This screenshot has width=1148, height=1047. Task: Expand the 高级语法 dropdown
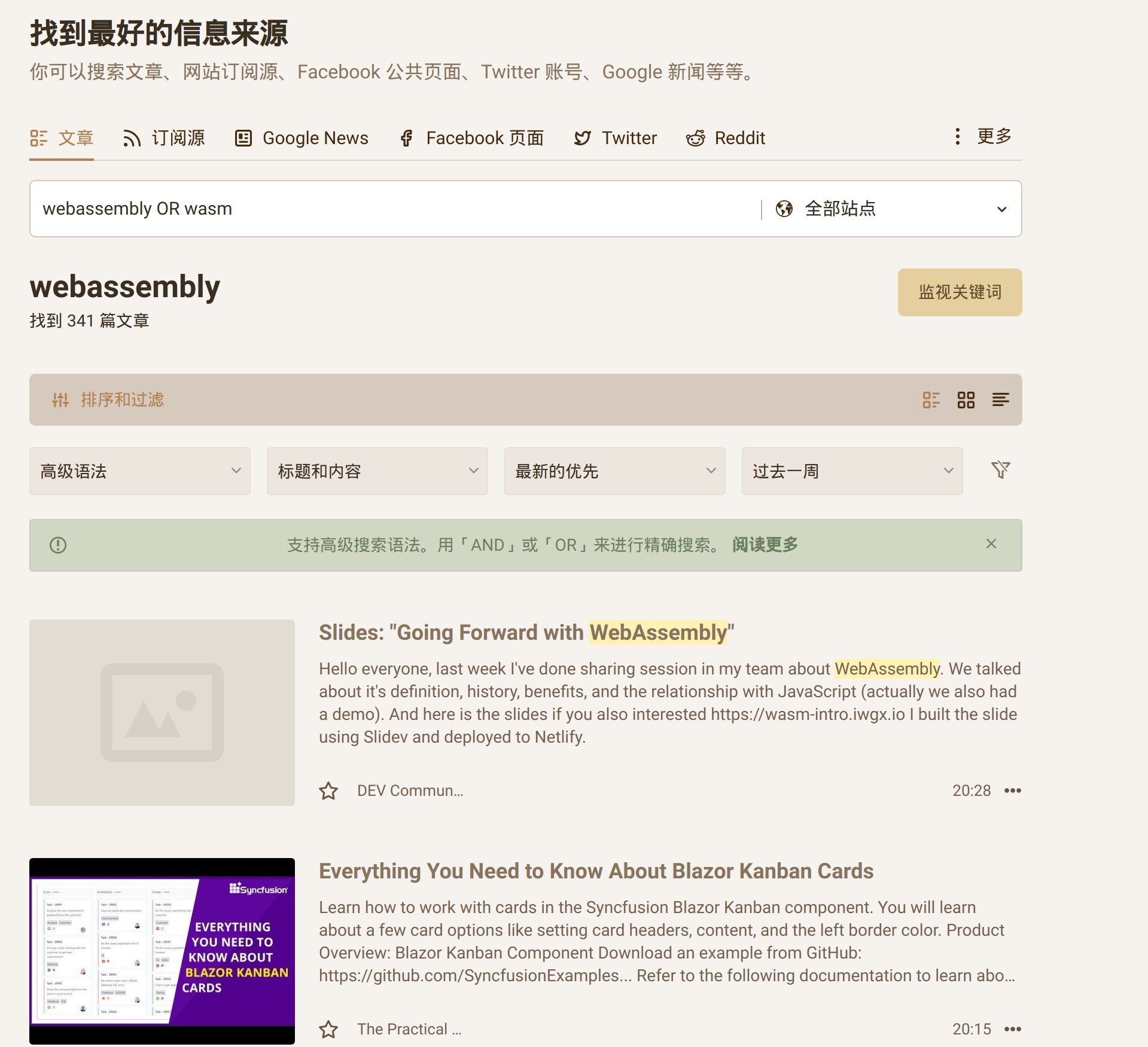139,471
